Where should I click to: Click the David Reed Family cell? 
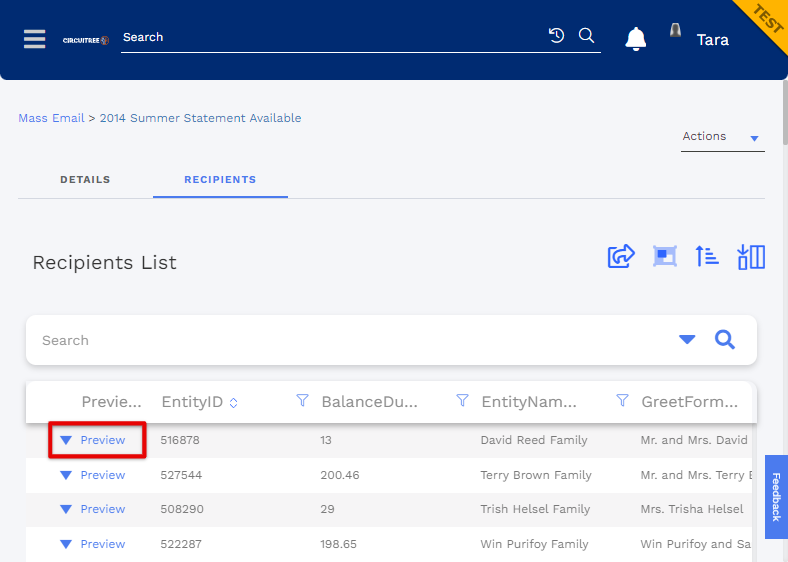click(534, 440)
